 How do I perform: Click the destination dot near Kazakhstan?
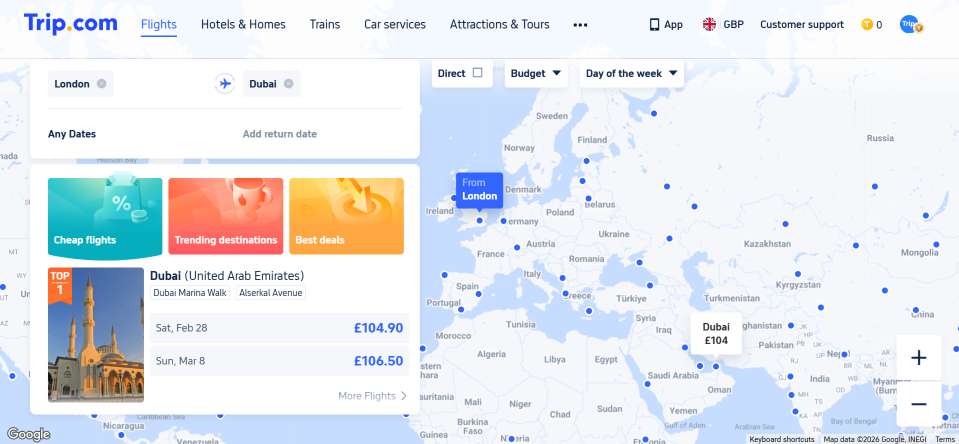[x=785, y=224]
